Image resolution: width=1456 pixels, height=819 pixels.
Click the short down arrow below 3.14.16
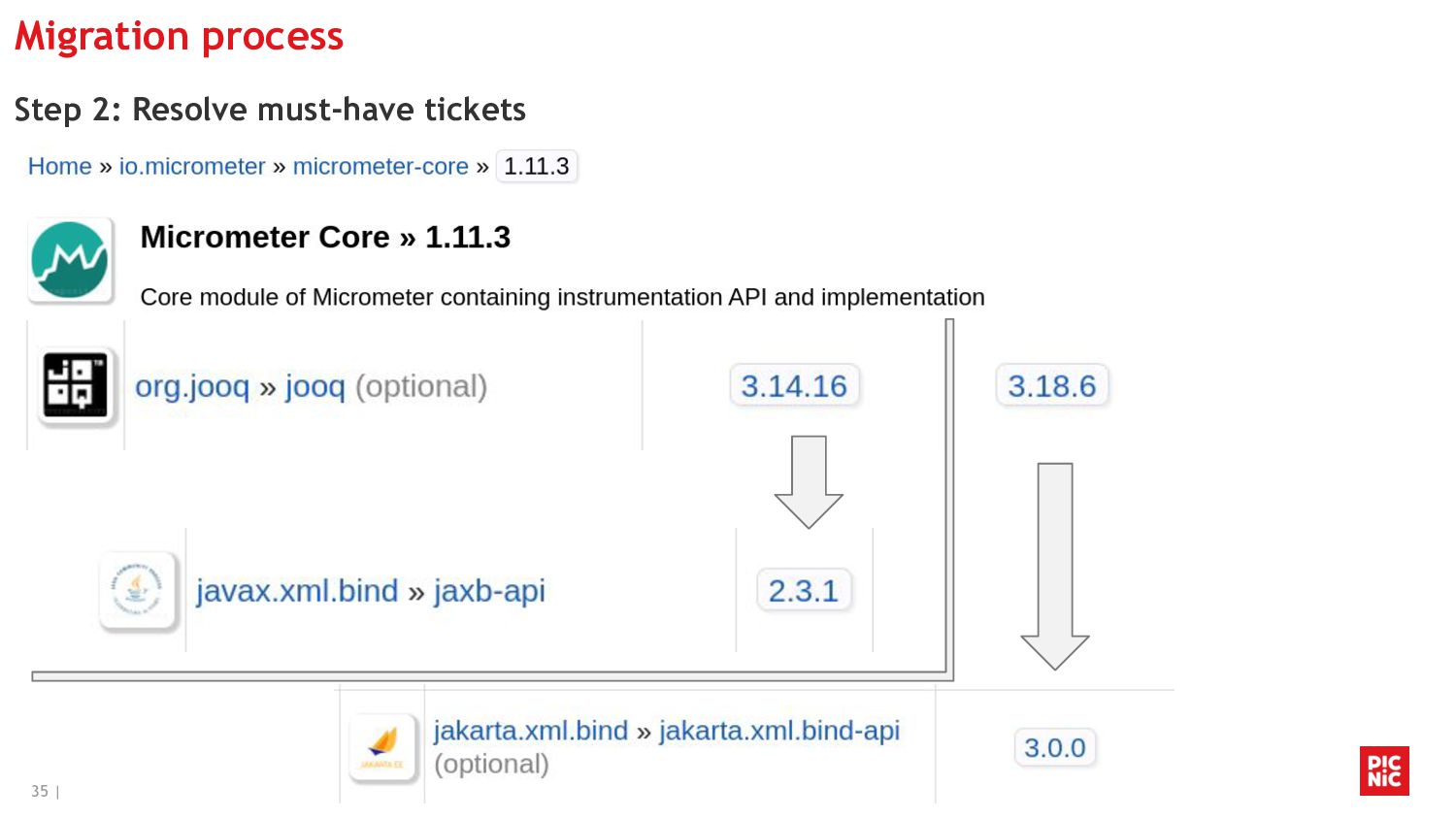809,480
